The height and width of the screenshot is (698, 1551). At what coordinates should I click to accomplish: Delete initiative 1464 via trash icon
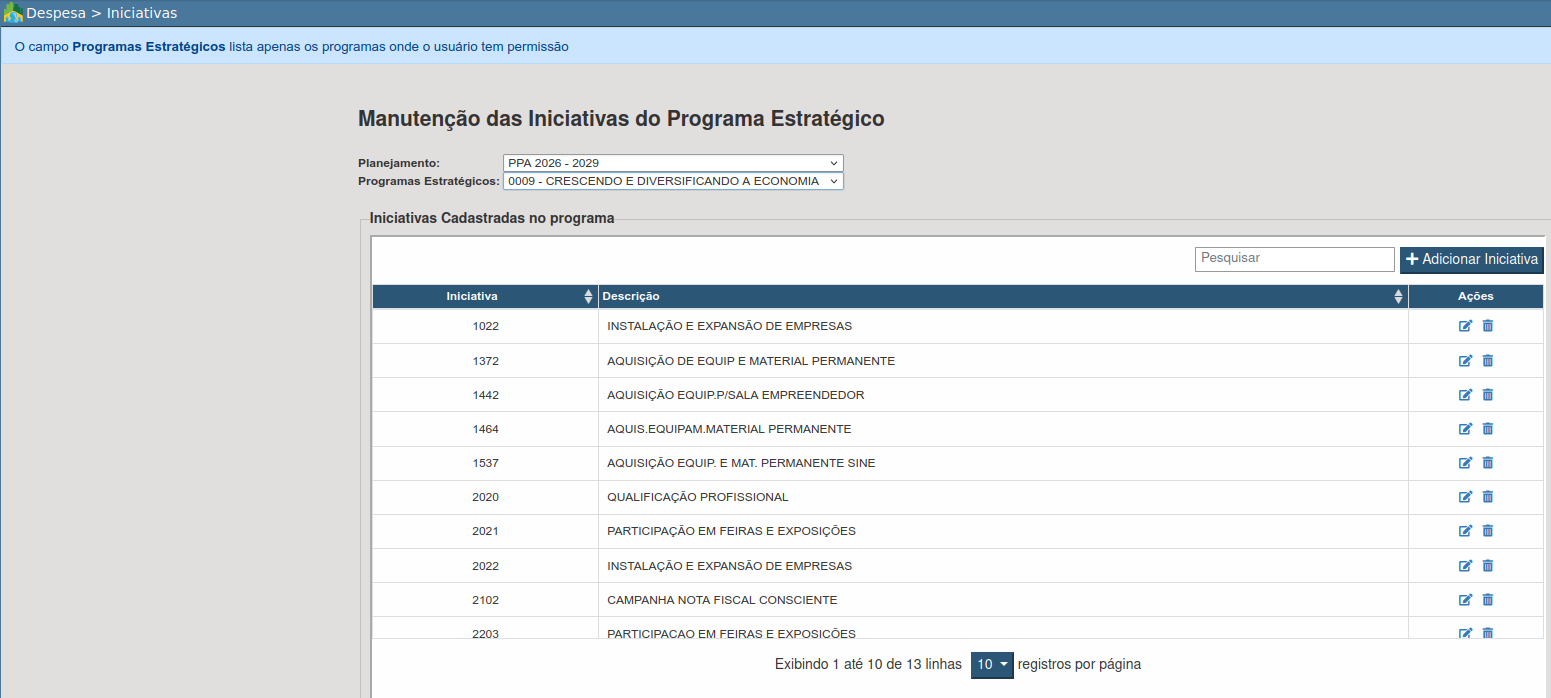pos(1487,429)
